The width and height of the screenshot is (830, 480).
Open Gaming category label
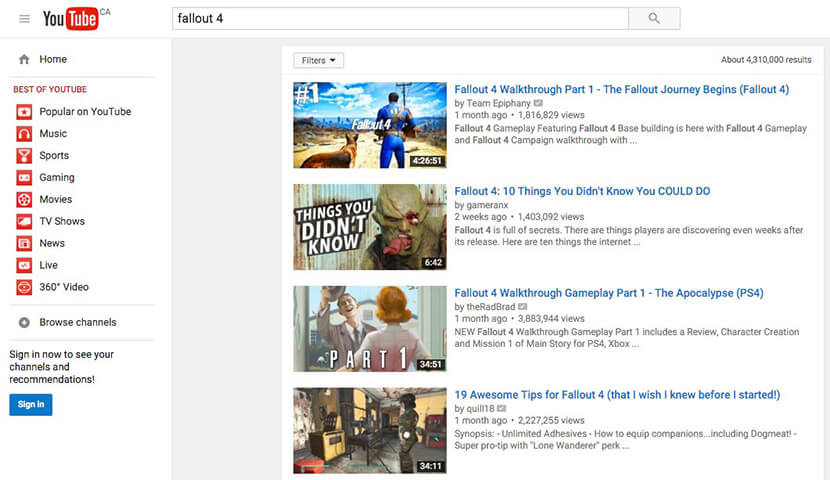pyautogui.click(x=57, y=178)
